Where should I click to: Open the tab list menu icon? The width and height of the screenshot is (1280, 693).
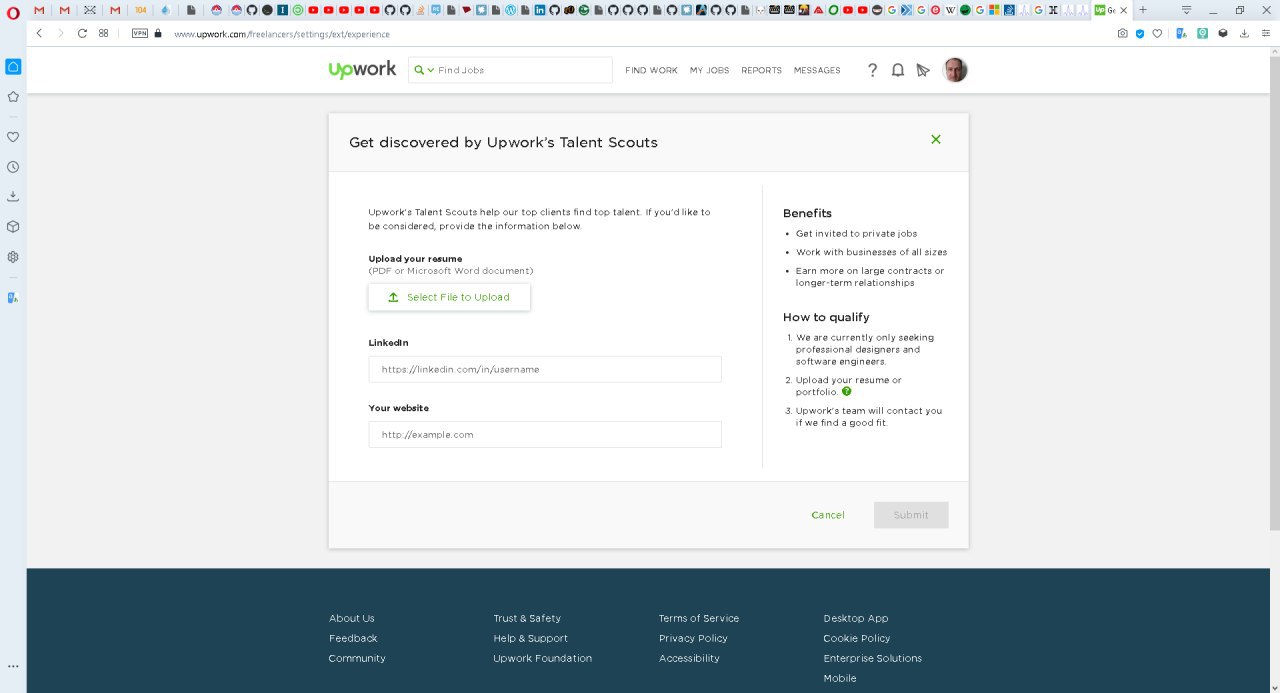[x=1187, y=10]
